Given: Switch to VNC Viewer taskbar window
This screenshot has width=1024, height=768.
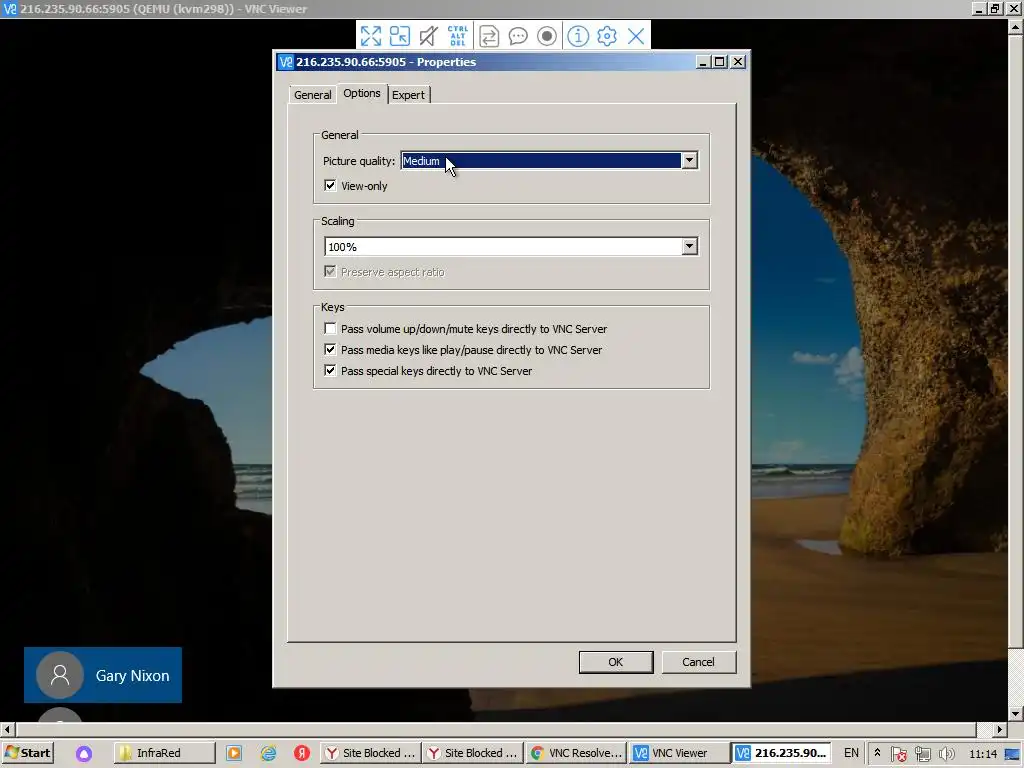Looking at the screenshot, I should point(679,753).
